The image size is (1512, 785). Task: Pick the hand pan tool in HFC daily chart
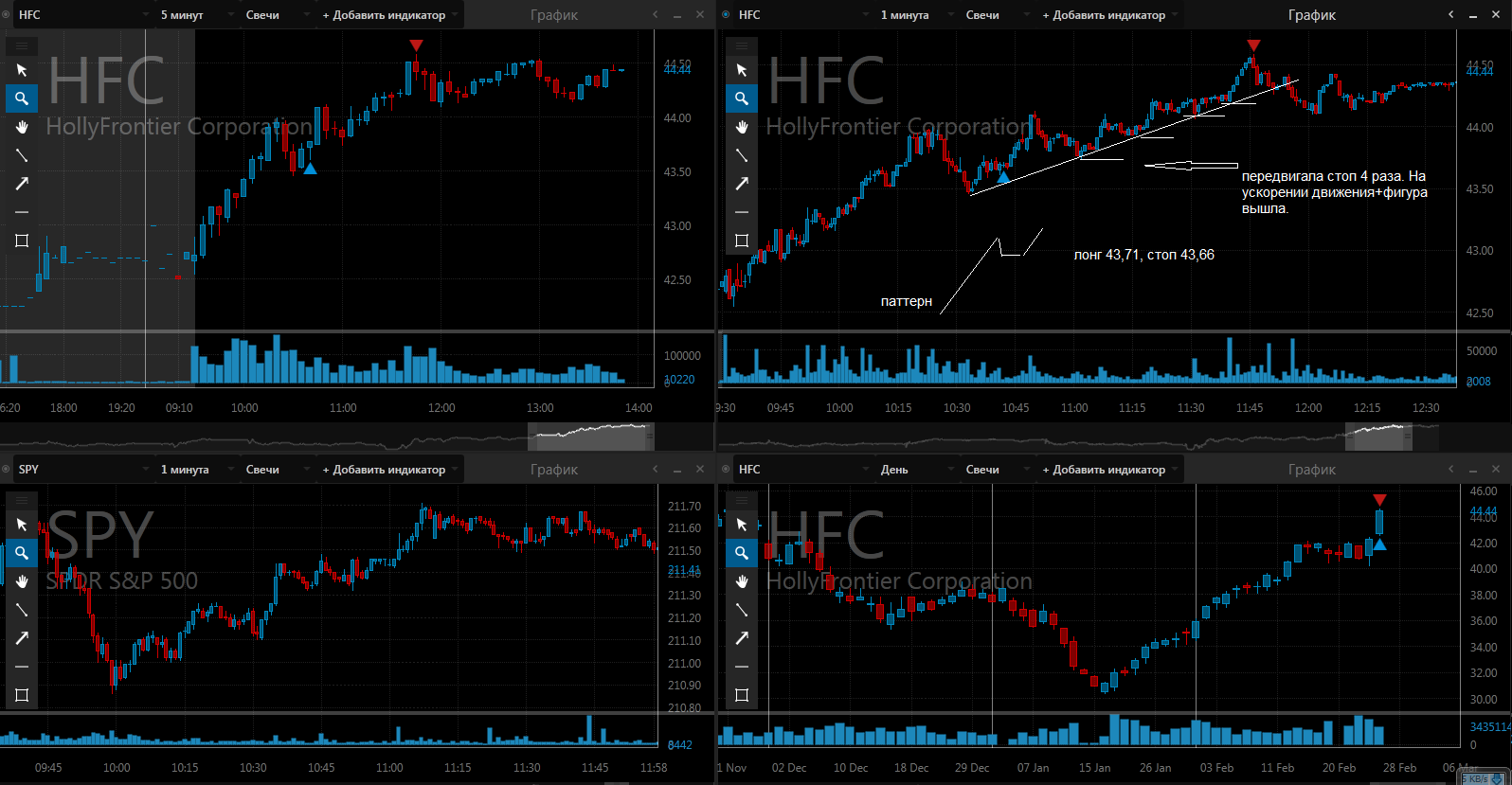coord(742,581)
